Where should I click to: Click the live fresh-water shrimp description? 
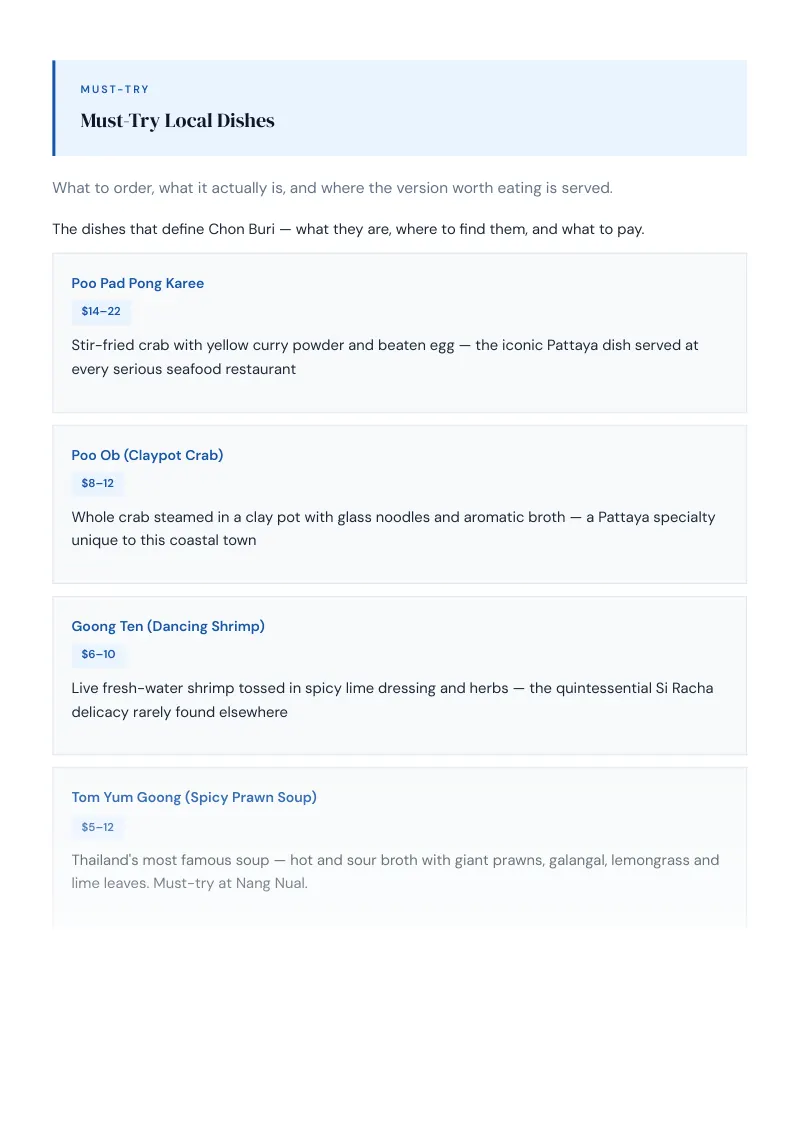coord(392,700)
